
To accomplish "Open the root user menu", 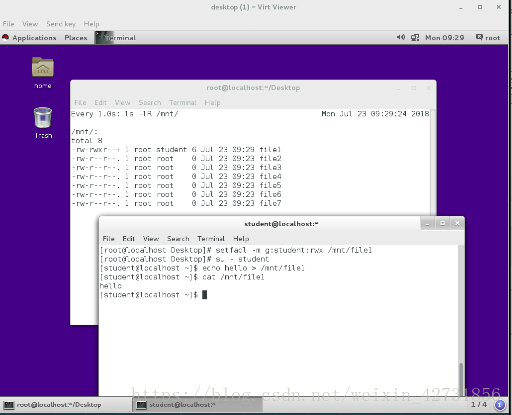I will pyautogui.click(x=488, y=37).
